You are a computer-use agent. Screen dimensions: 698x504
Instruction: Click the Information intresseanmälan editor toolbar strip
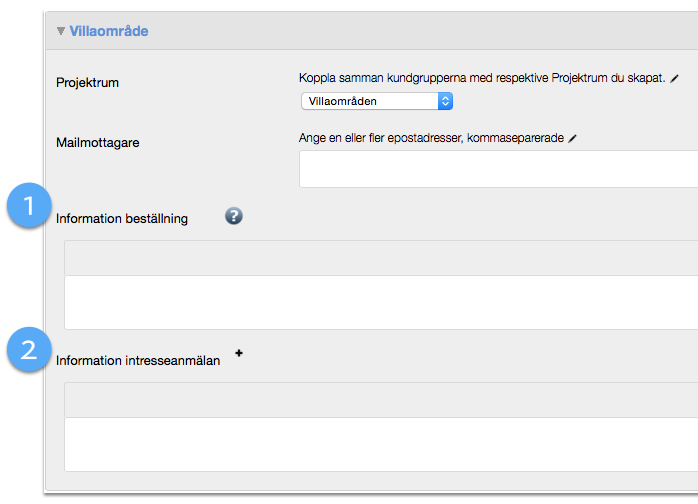coord(380,400)
